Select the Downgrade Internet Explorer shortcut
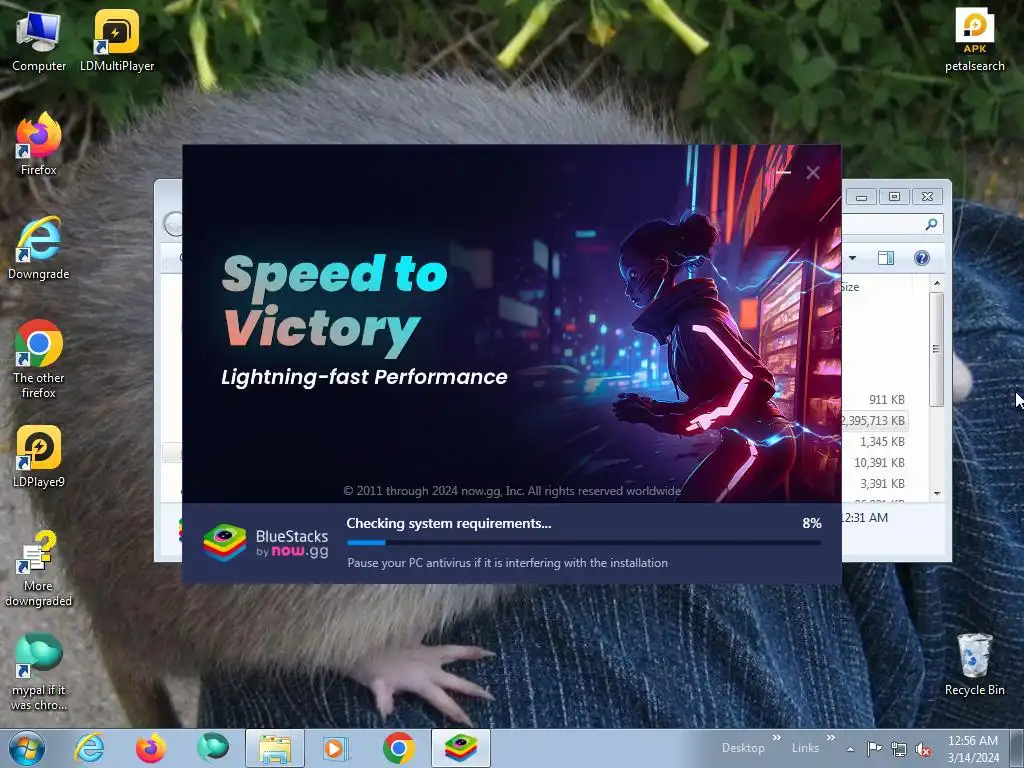Screen dimensions: 1024x768 [x=39, y=248]
